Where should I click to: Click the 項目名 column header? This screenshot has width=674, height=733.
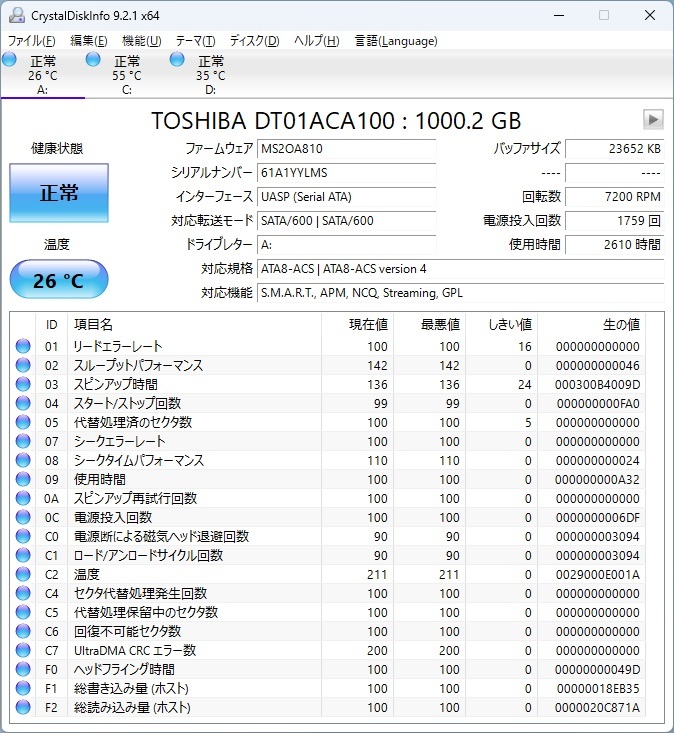[x=93, y=324]
